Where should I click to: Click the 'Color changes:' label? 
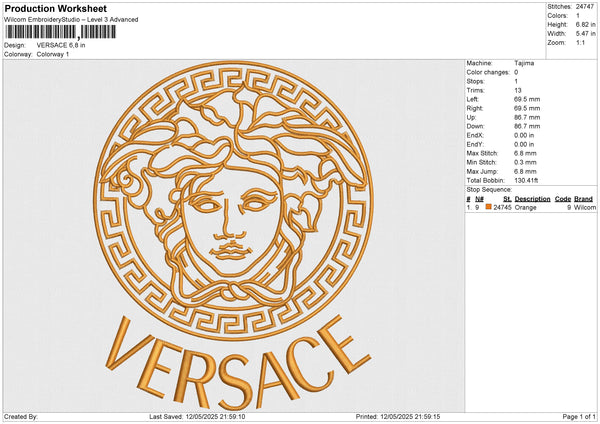coord(488,72)
